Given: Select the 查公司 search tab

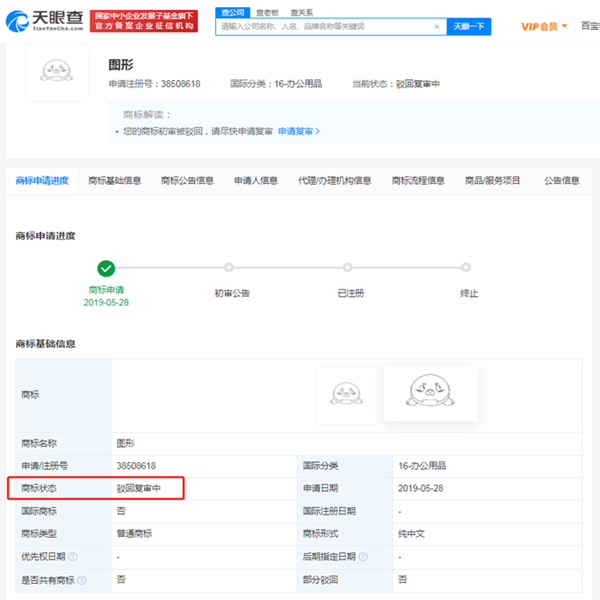Looking at the screenshot, I should point(233,11).
